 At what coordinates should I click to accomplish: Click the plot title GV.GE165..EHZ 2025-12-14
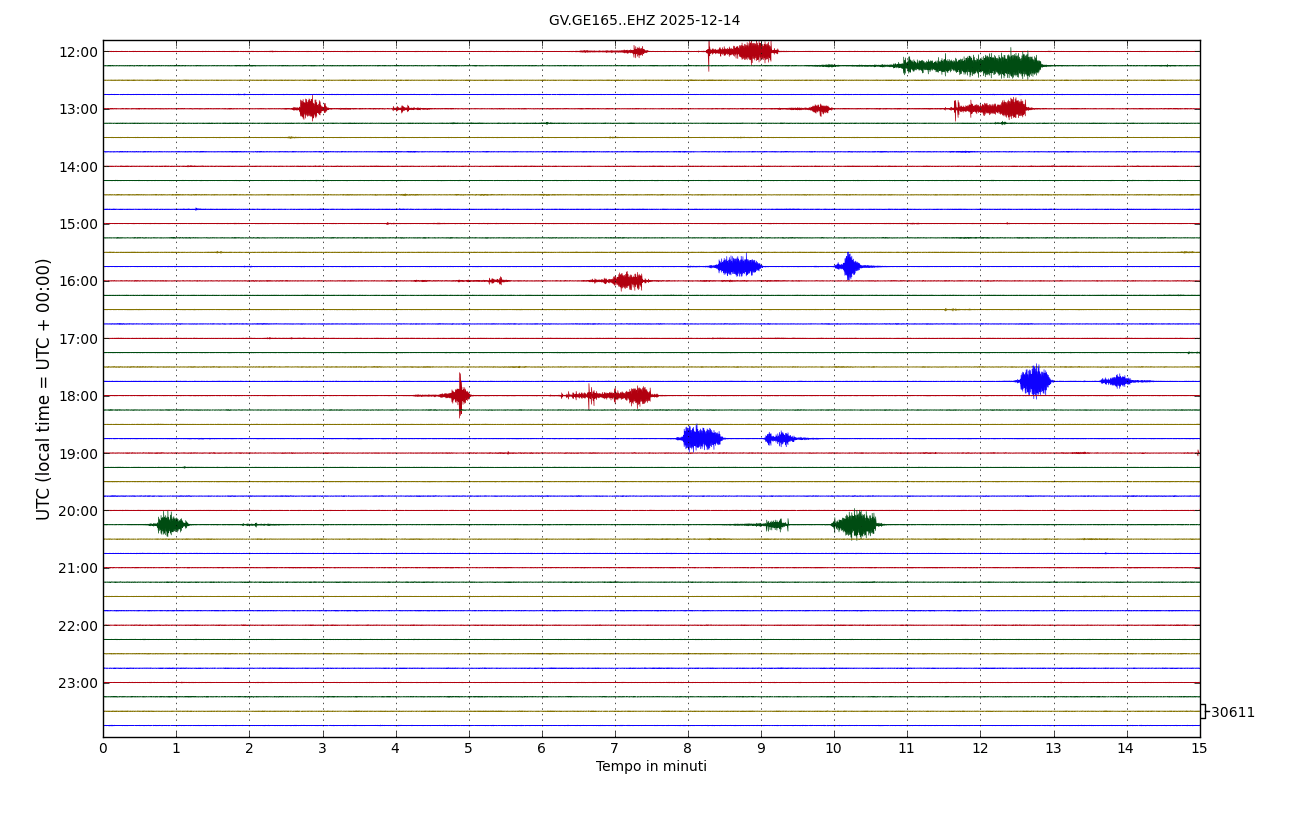(644, 21)
